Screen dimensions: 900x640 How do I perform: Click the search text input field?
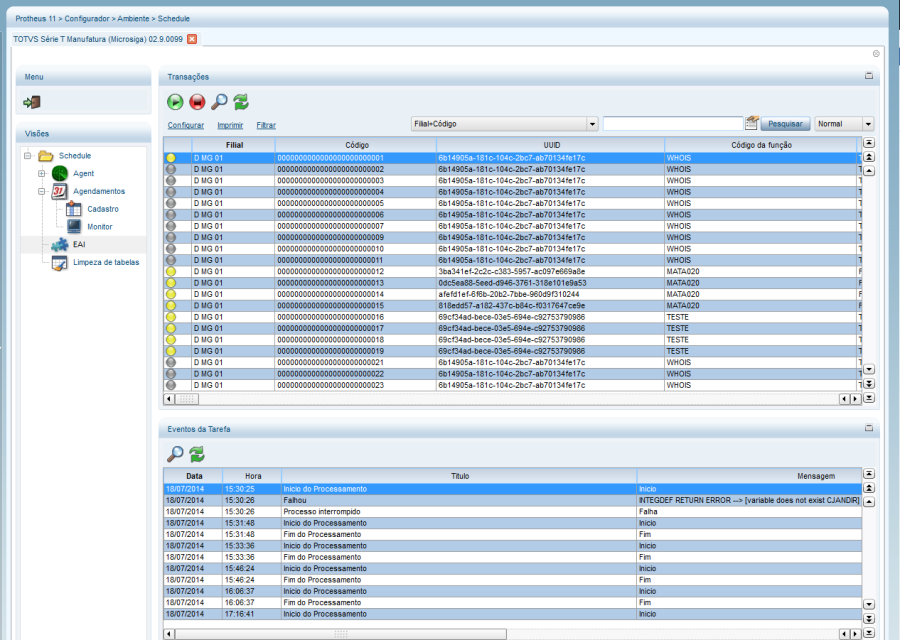pos(673,123)
